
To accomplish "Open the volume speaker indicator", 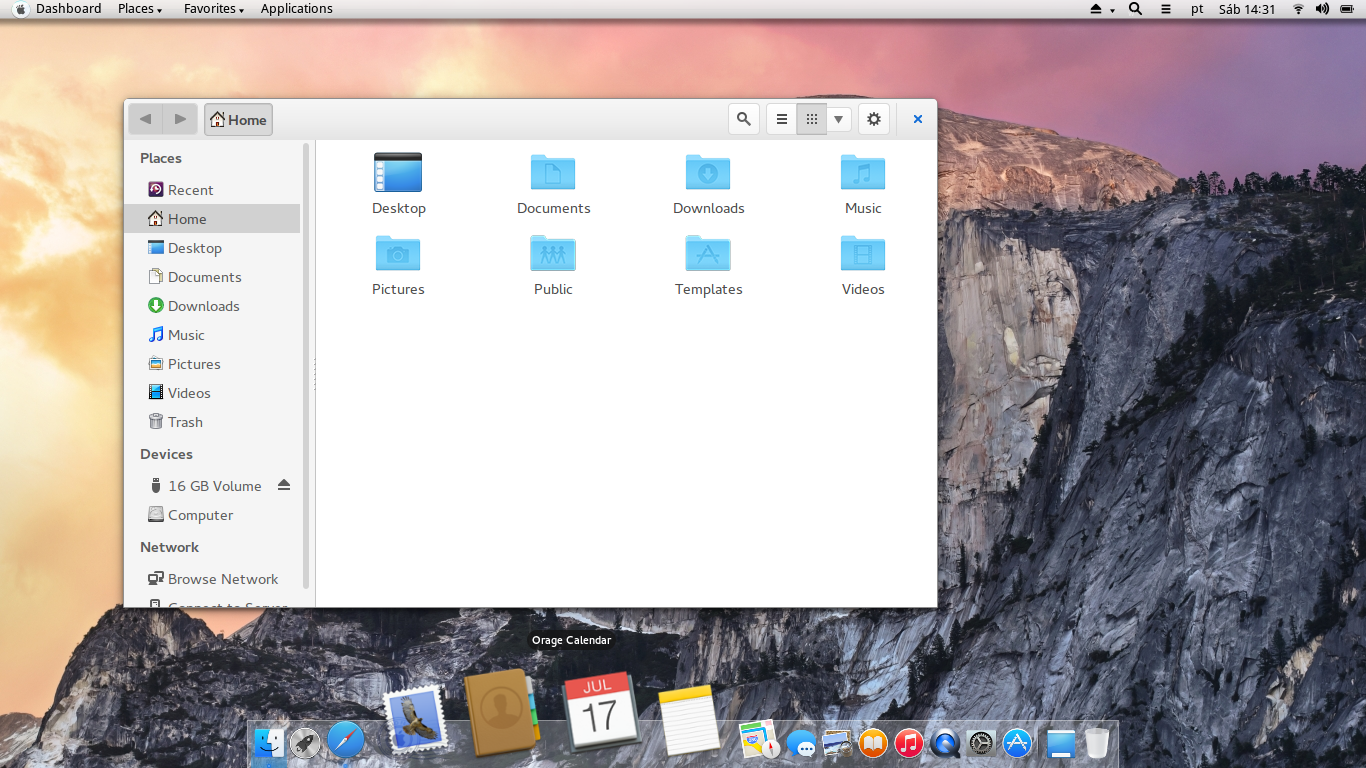I will point(1322,9).
